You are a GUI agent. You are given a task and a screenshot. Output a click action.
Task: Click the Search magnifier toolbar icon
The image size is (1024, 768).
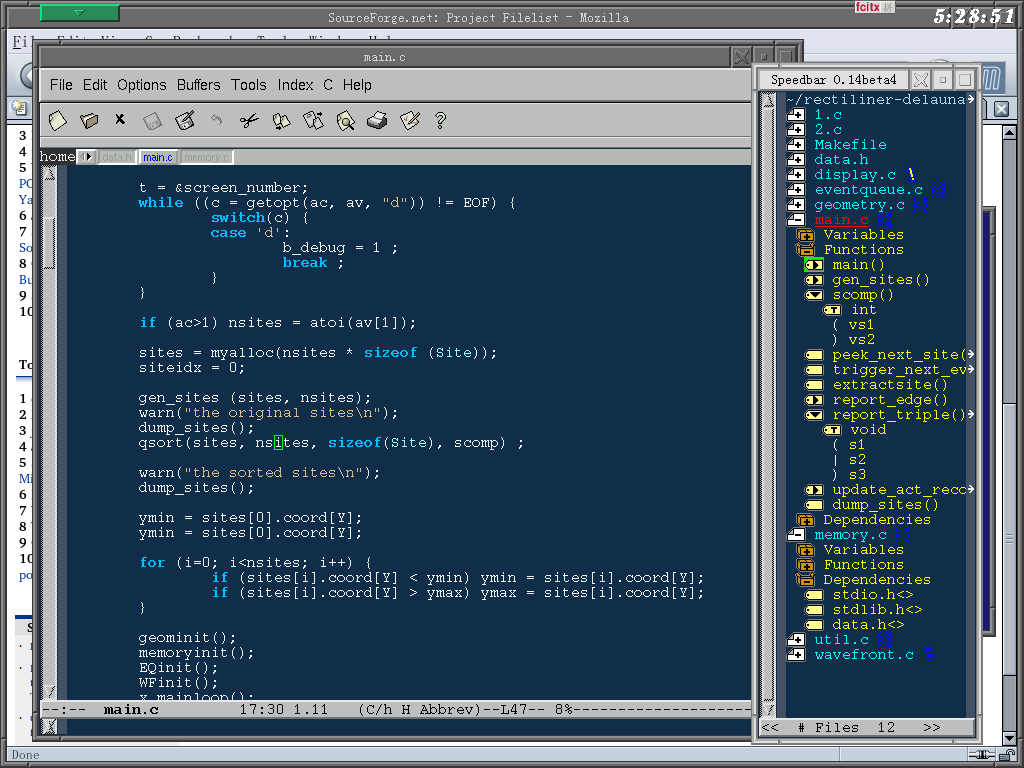345,120
